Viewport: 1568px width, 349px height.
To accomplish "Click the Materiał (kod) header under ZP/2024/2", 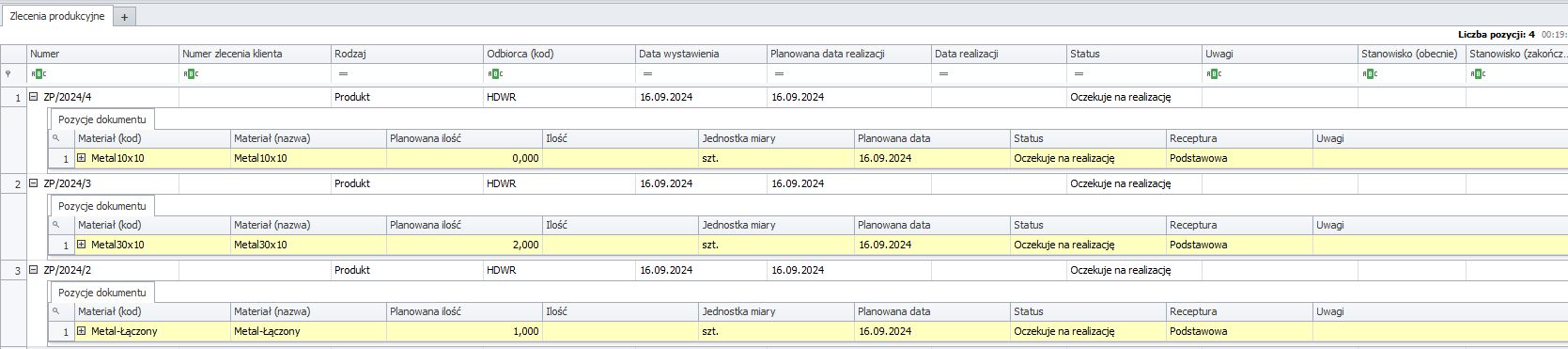I will pos(152,311).
